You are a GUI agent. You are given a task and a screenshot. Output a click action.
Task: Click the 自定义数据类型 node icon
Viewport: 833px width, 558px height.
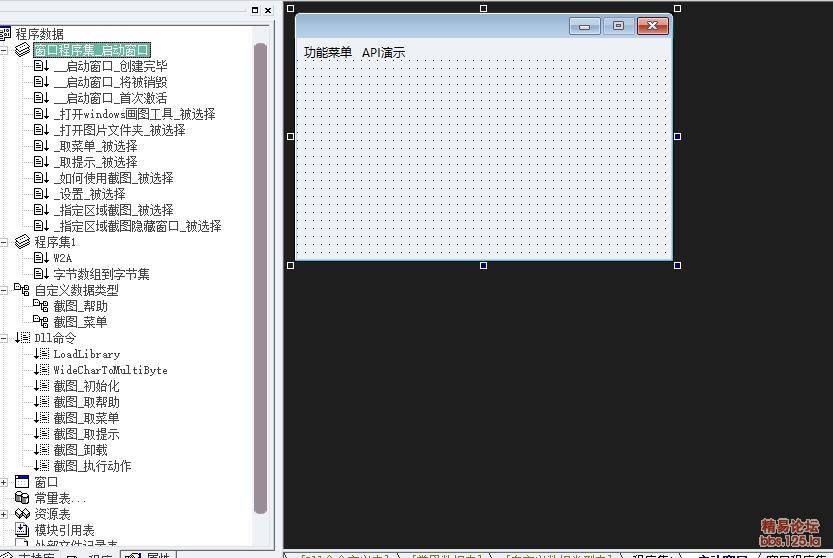coord(23,290)
